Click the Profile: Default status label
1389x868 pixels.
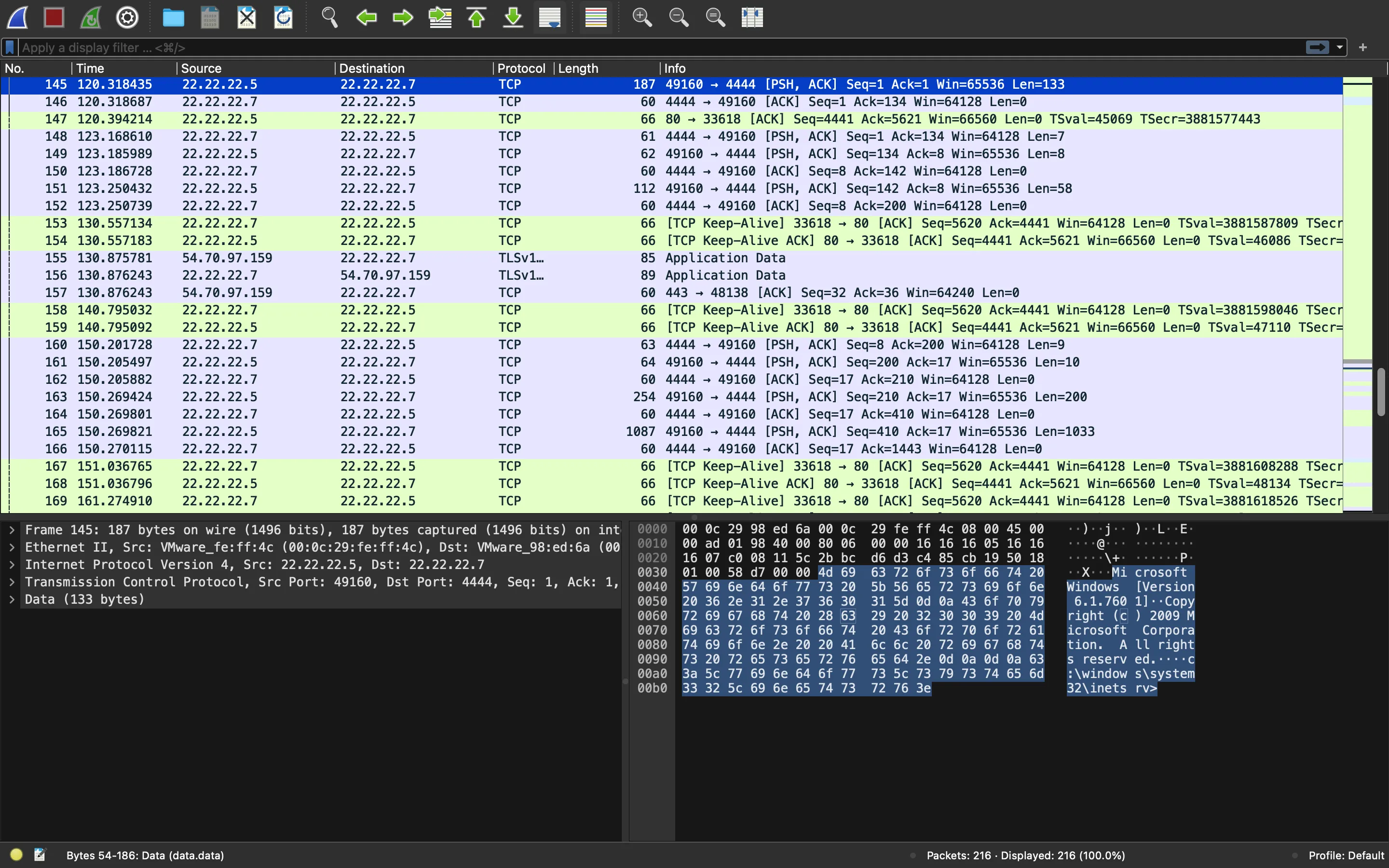click(1346, 855)
